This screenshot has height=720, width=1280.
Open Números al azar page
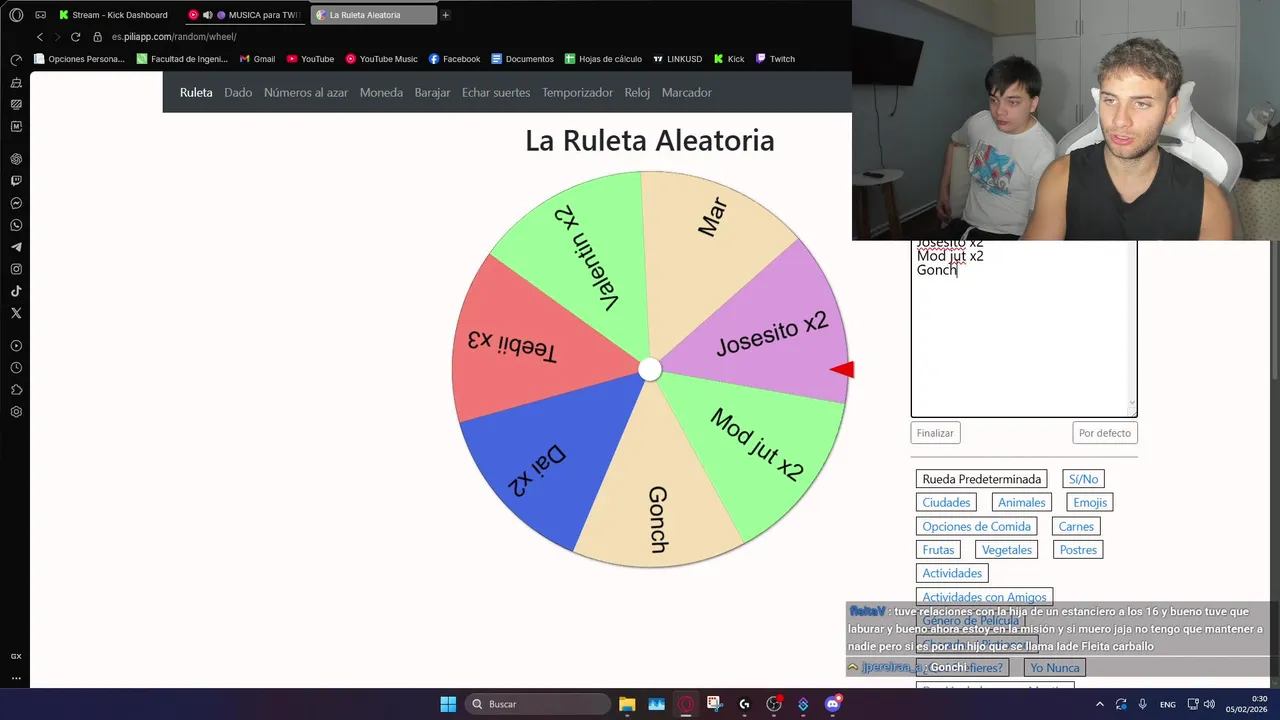click(306, 92)
